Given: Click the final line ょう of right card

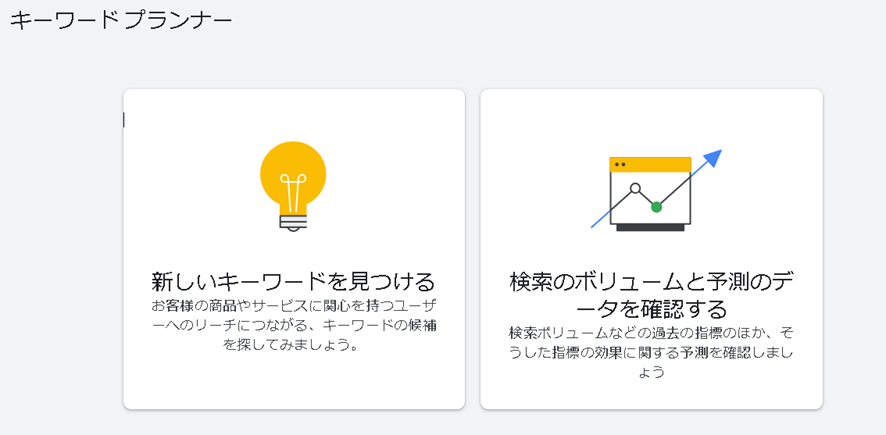Looking at the screenshot, I should [x=650, y=372].
